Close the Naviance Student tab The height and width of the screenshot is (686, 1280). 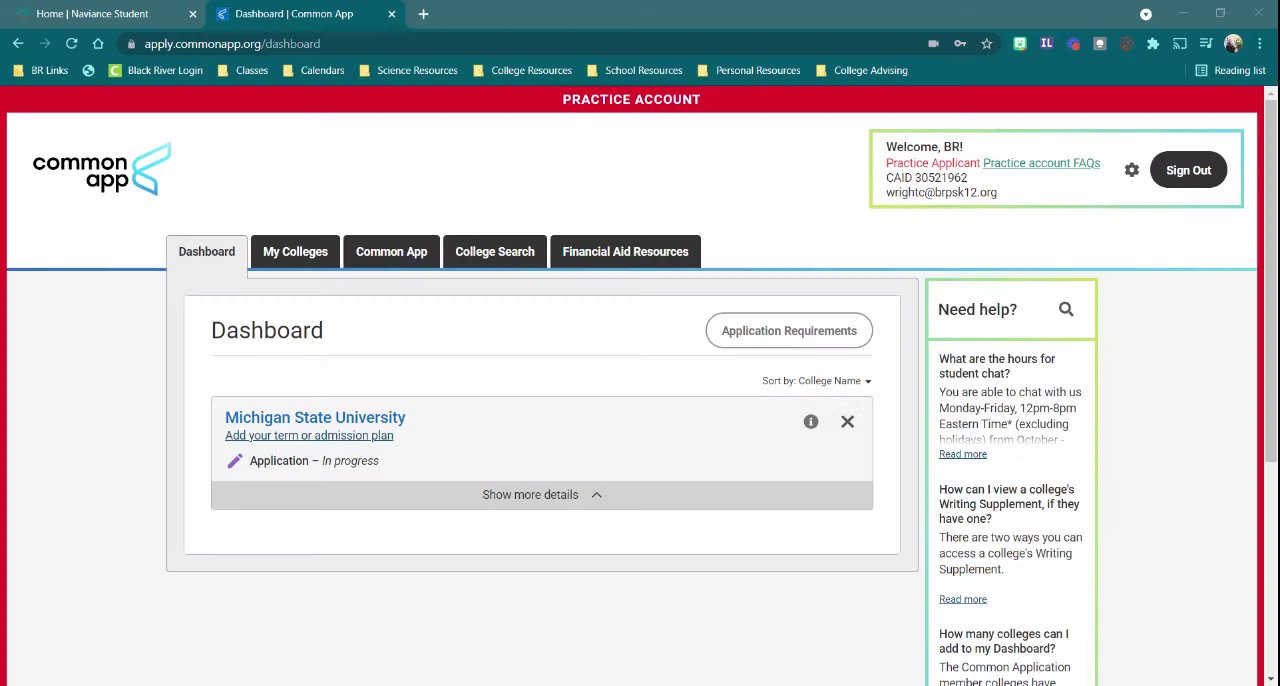pyautogui.click(x=193, y=14)
